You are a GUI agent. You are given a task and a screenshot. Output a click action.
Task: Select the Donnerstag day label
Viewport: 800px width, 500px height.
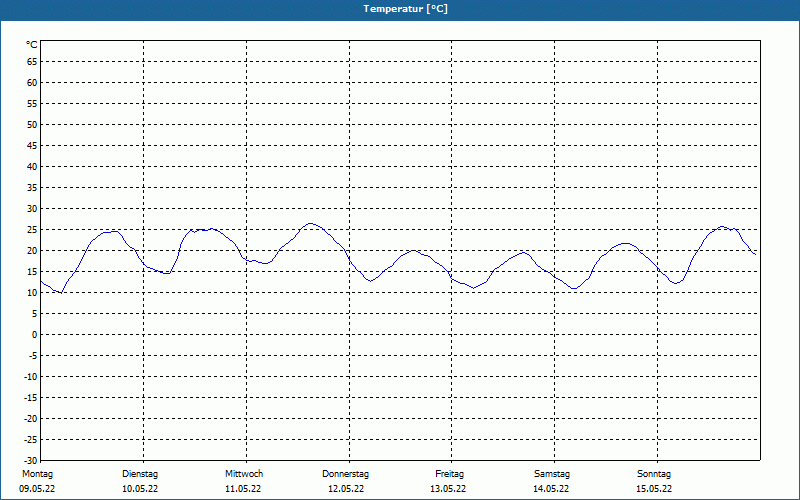click(x=345, y=474)
